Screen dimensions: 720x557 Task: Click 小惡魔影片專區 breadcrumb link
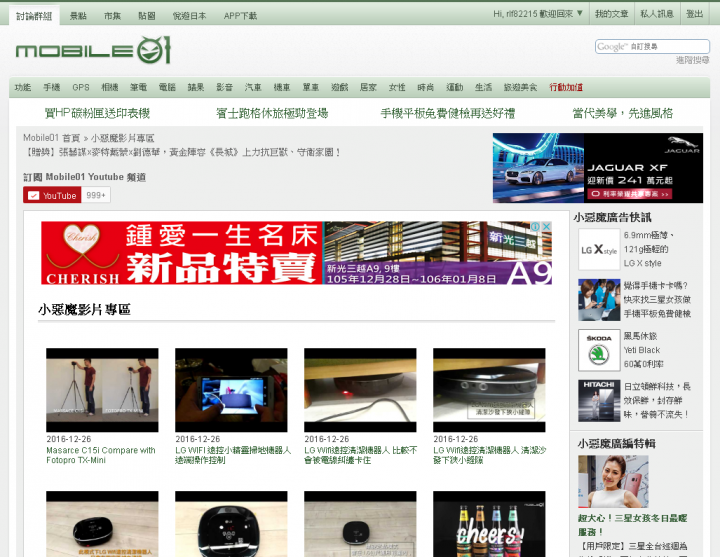pos(123,138)
